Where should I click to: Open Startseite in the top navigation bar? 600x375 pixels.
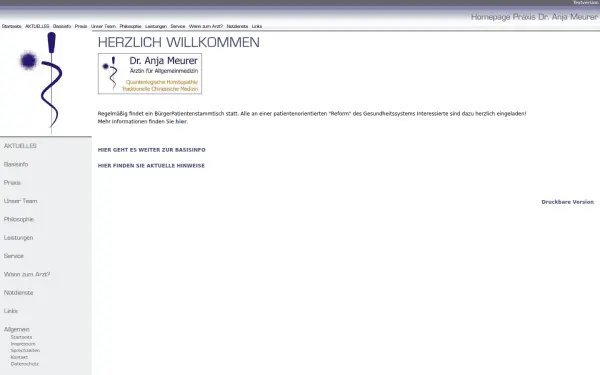pyautogui.click(x=11, y=26)
